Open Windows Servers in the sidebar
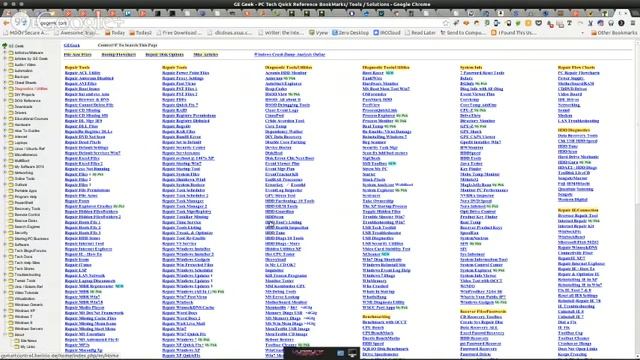 (29, 329)
